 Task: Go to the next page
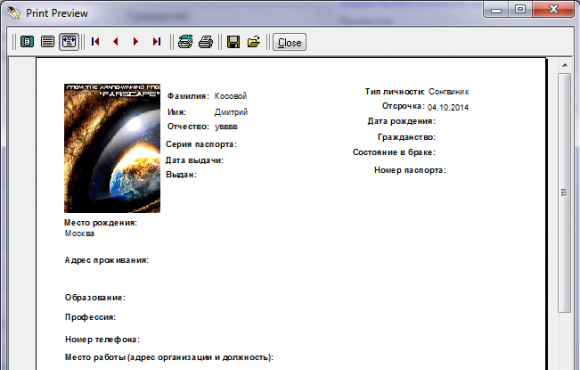(x=136, y=41)
